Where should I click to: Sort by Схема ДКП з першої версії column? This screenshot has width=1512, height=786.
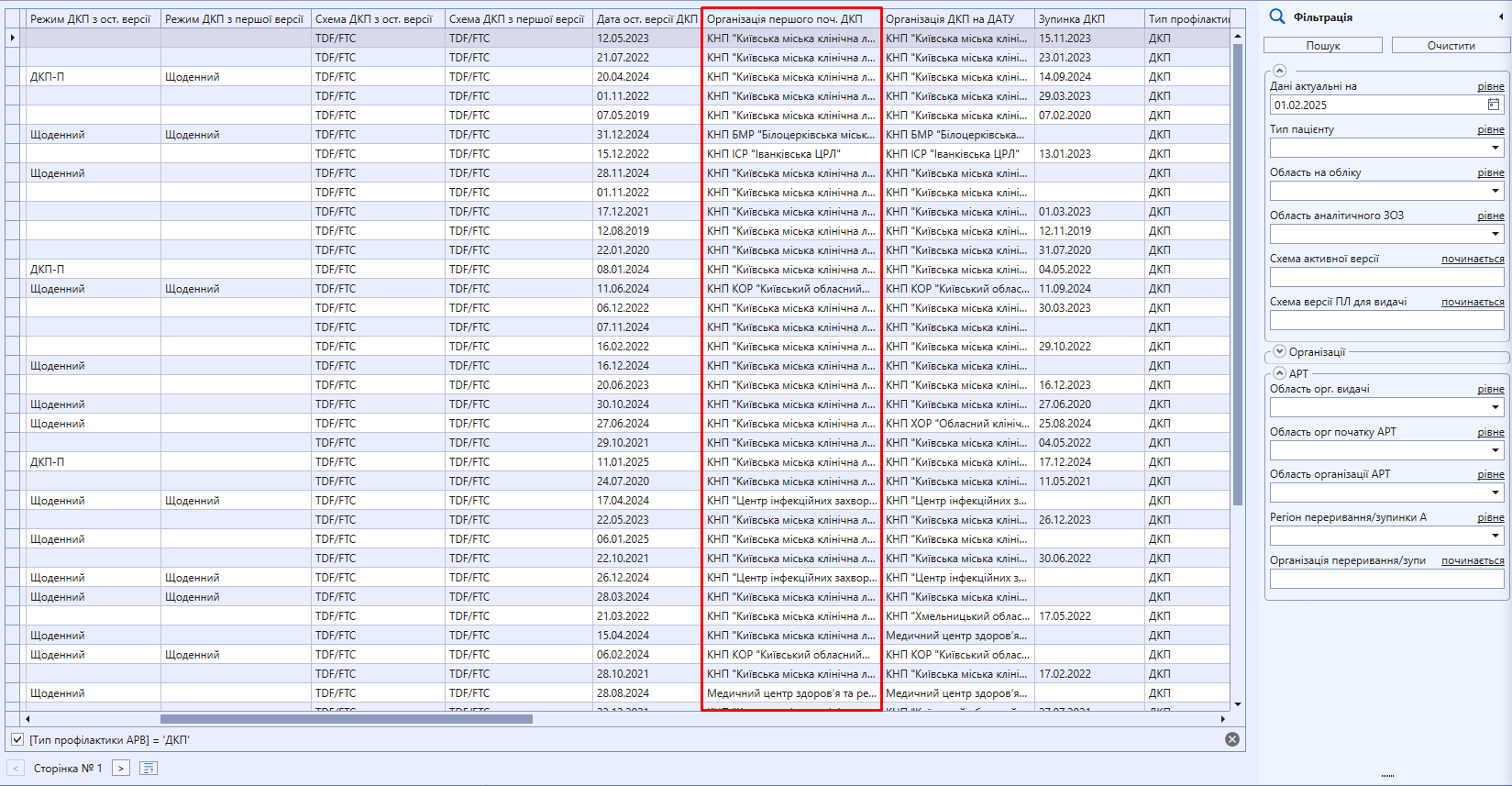[x=518, y=18]
